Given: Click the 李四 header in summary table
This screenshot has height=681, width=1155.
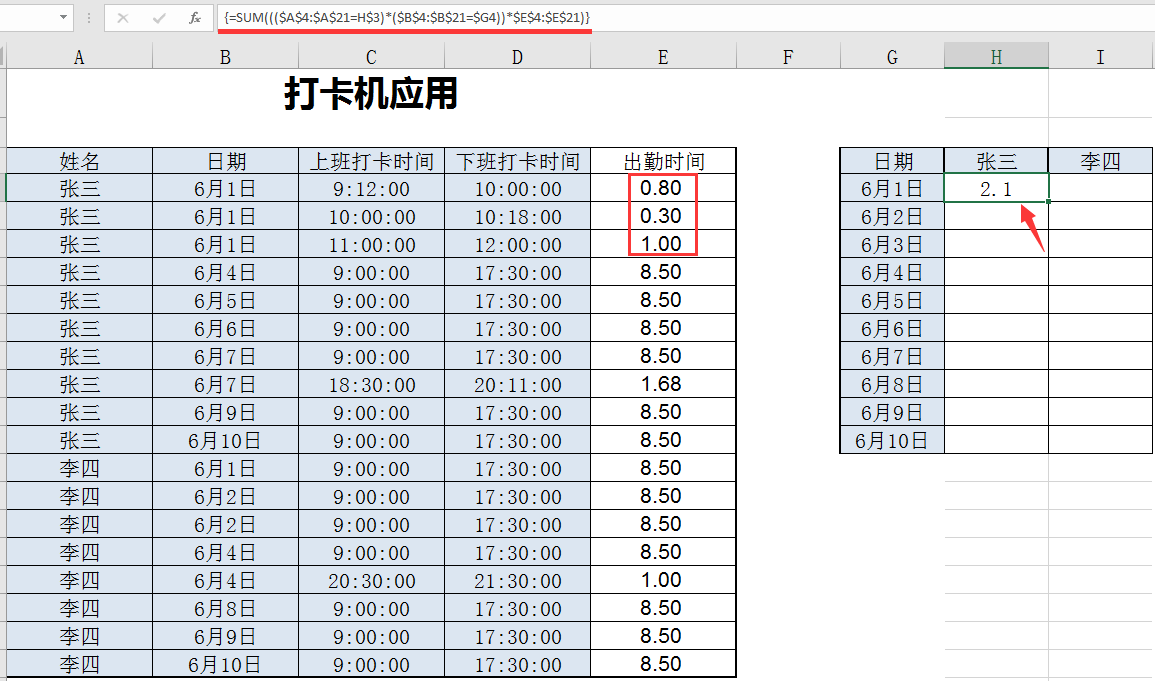Looking at the screenshot, I should 1100,160.
